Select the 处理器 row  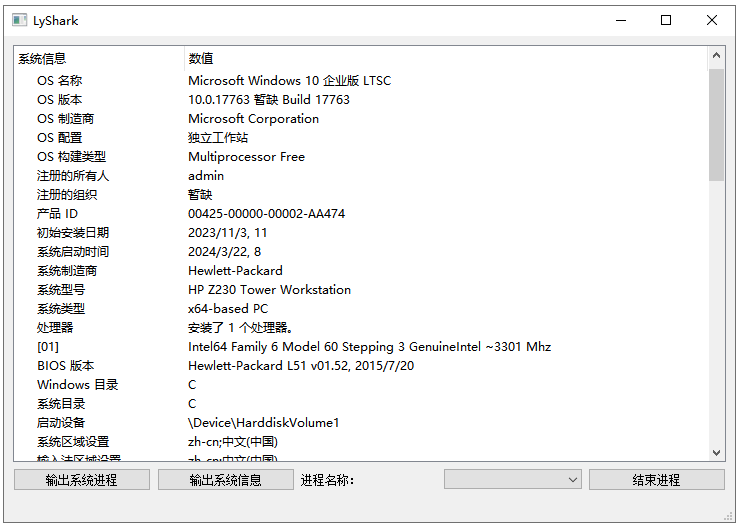(361, 328)
